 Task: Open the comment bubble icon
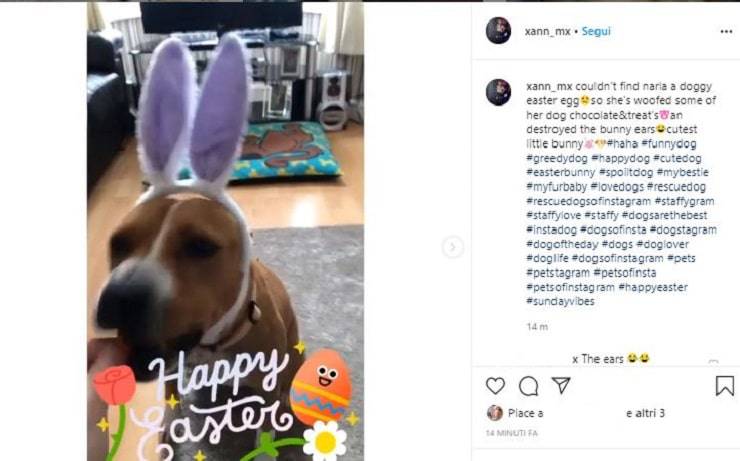(528, 386)
